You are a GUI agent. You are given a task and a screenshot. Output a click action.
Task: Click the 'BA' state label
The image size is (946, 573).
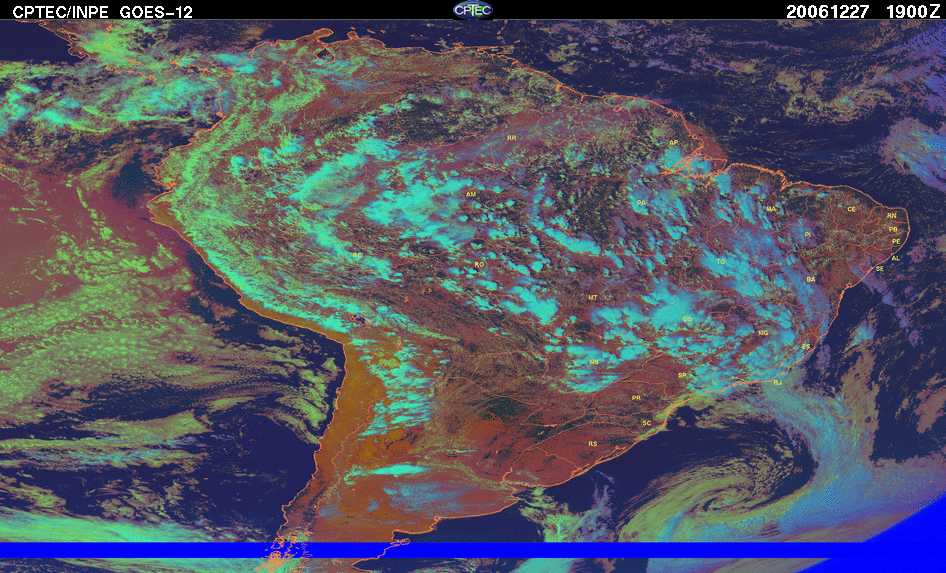point(811,280)
